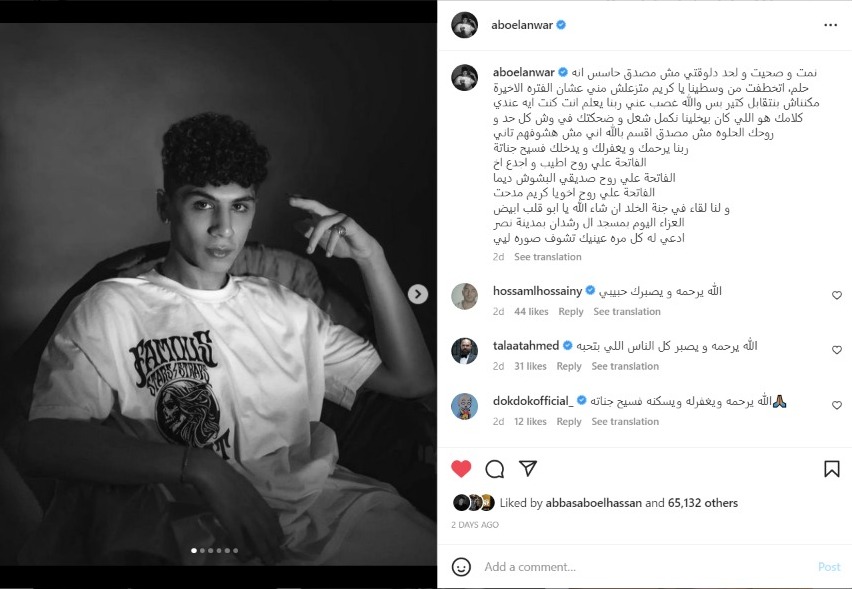
Task: Open the comment speech bubble icon
Action: click(x=494, y=469)
